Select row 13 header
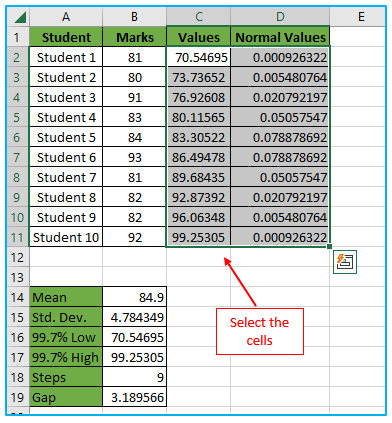Viewport: 392px width, 423px height. click(18, 277)
